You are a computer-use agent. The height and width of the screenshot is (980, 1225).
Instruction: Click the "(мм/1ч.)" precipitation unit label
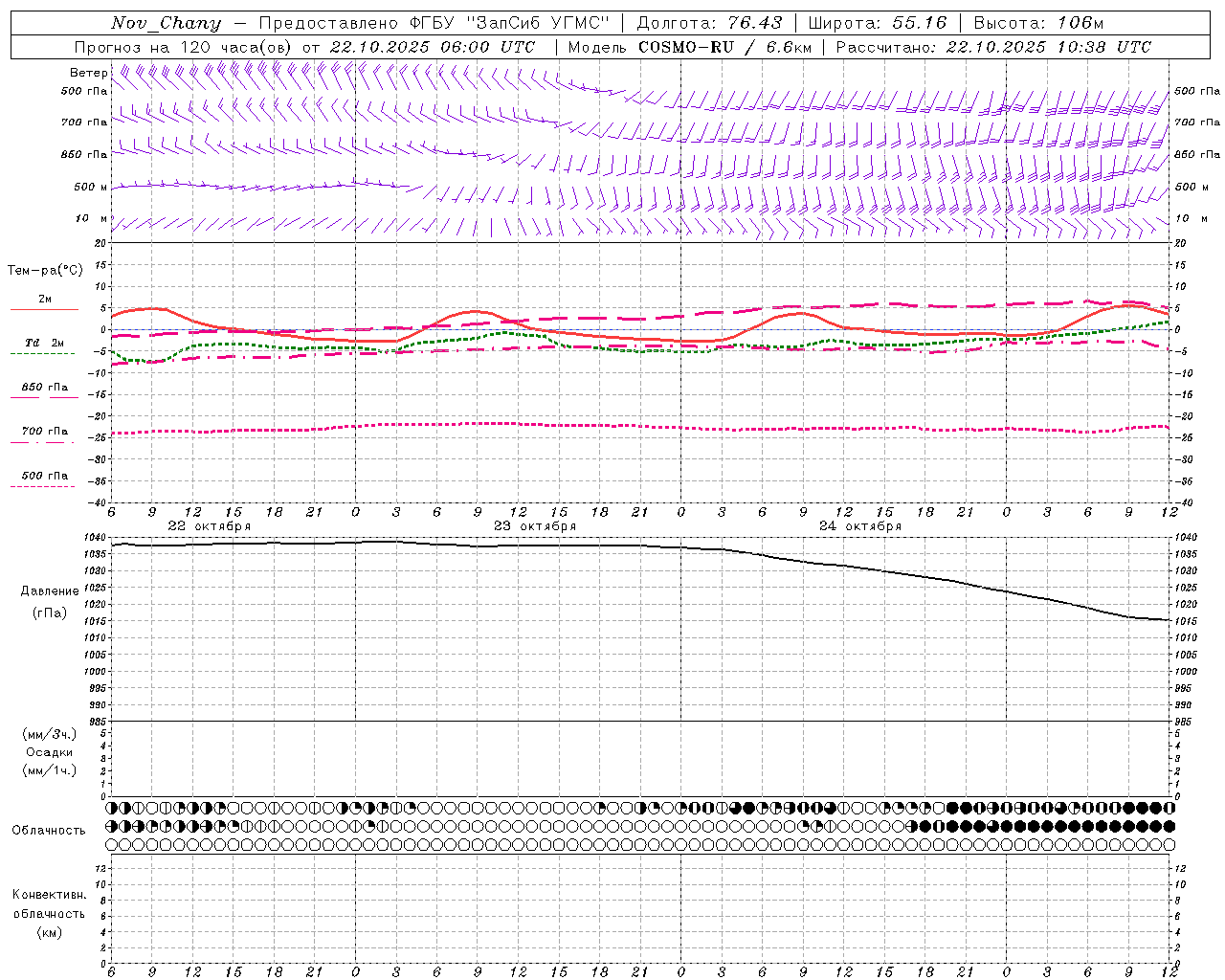(50, 770)
